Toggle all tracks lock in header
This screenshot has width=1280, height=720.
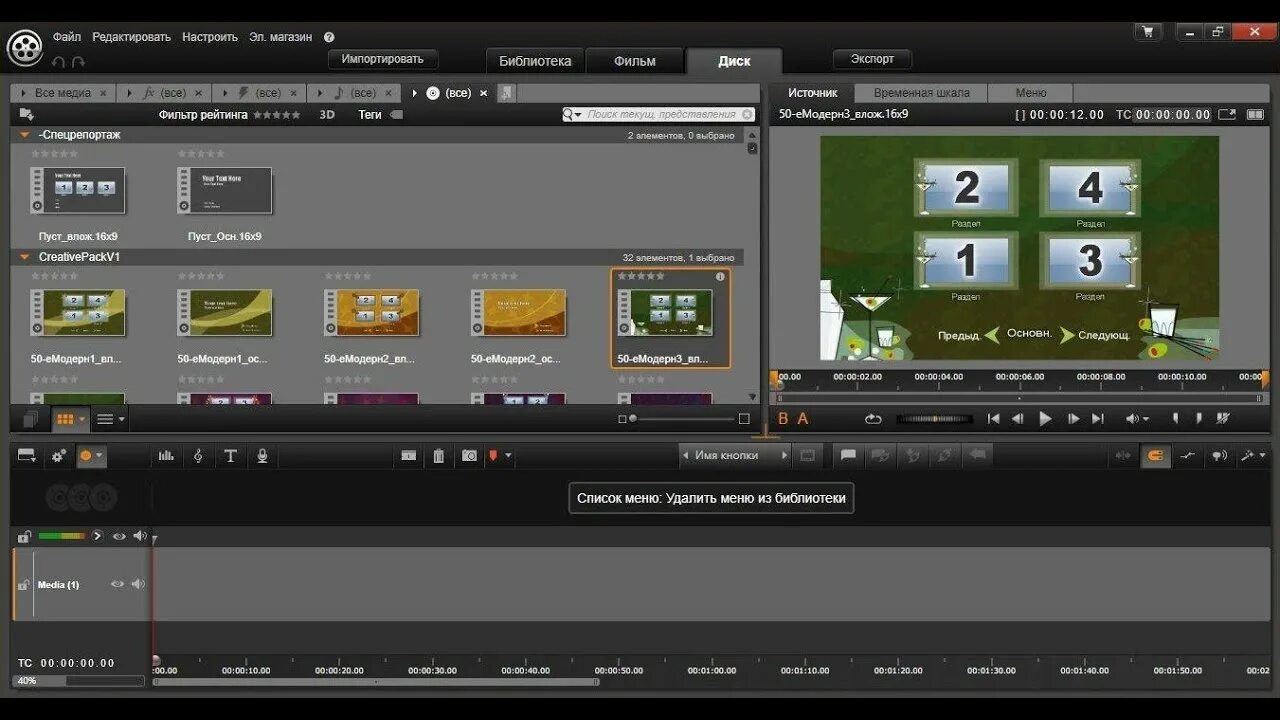click(x=24, y=536)
